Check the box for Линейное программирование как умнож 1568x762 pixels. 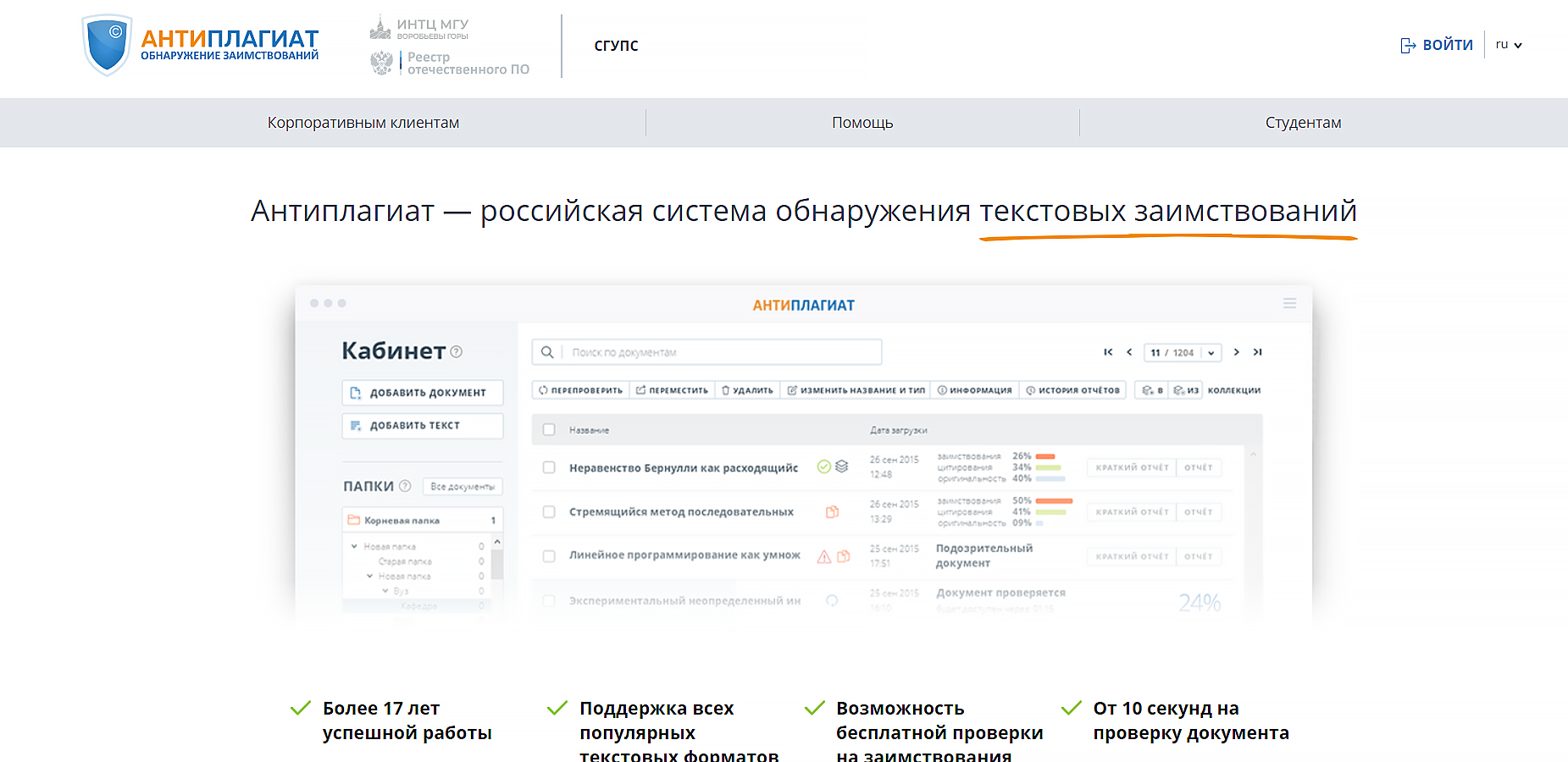click(549, 556)
